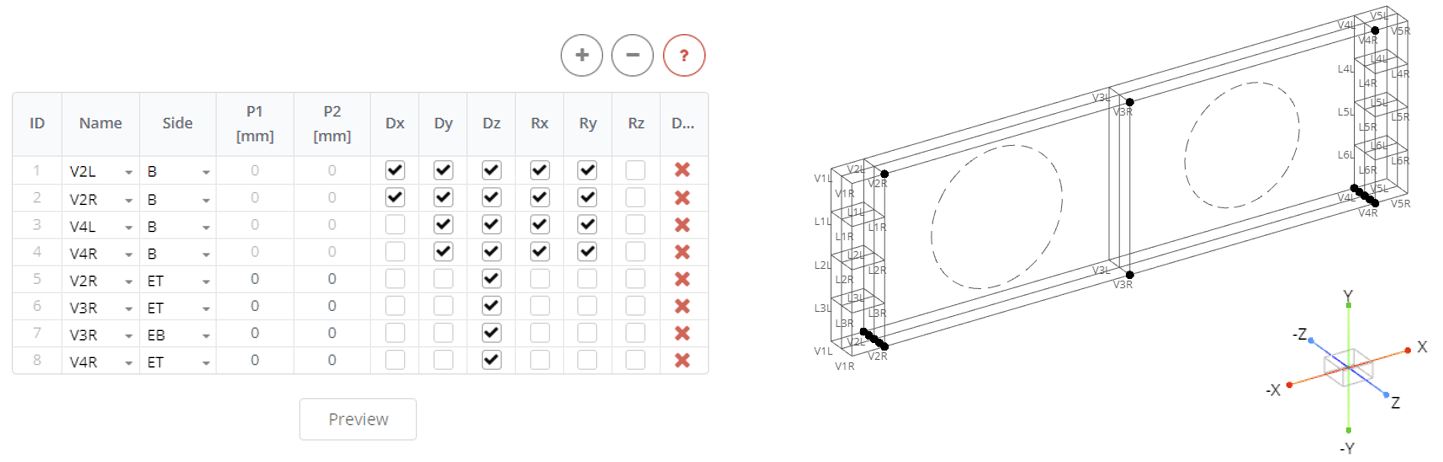The image size is (1443, 462).
Task: Toggle Dz checkbox in row 7
Action: point(491,333)
